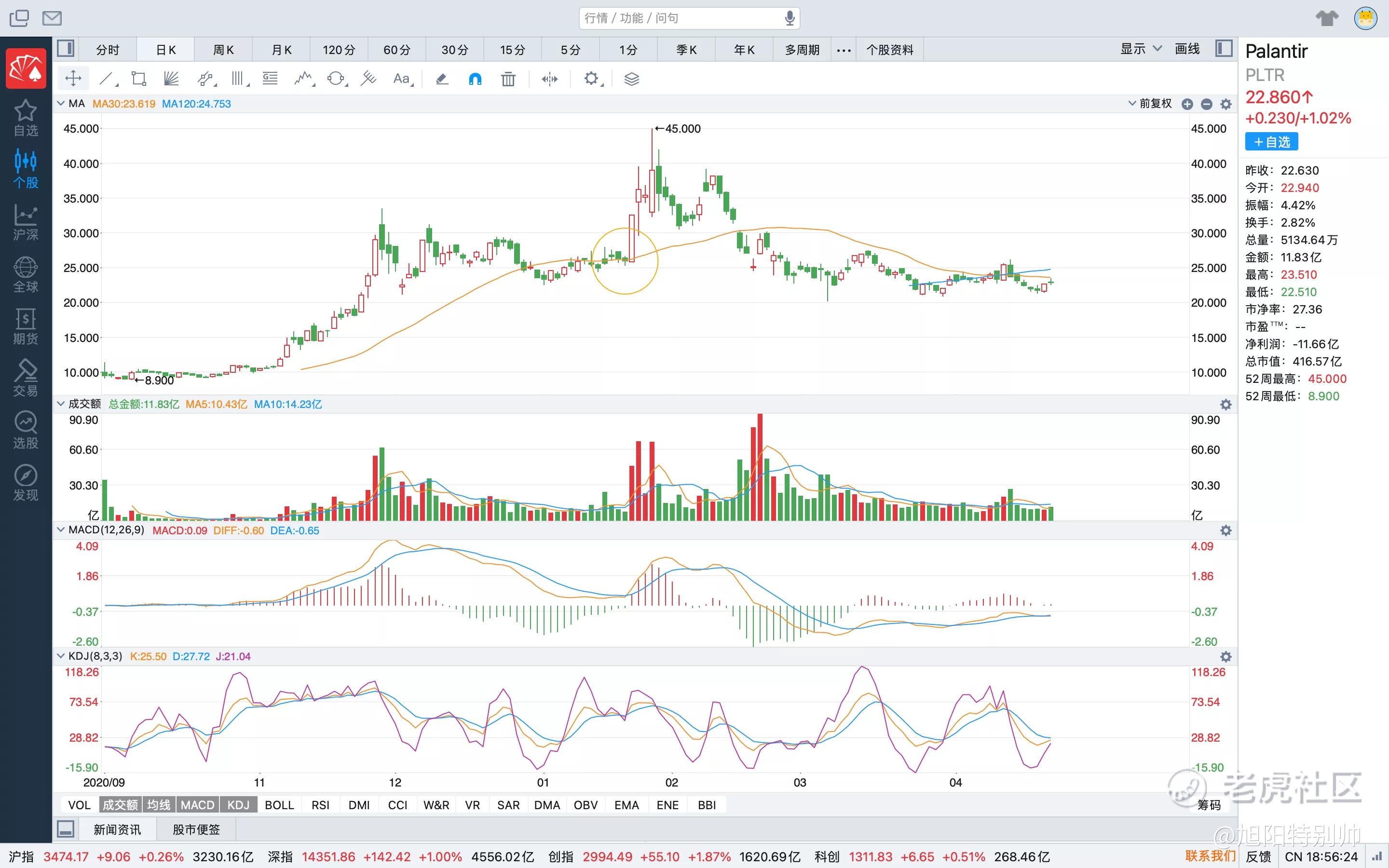Screen dimensions: 1389x868
Task: Open the 选股 stock picker sidebar item
Action: coord(26,431)
